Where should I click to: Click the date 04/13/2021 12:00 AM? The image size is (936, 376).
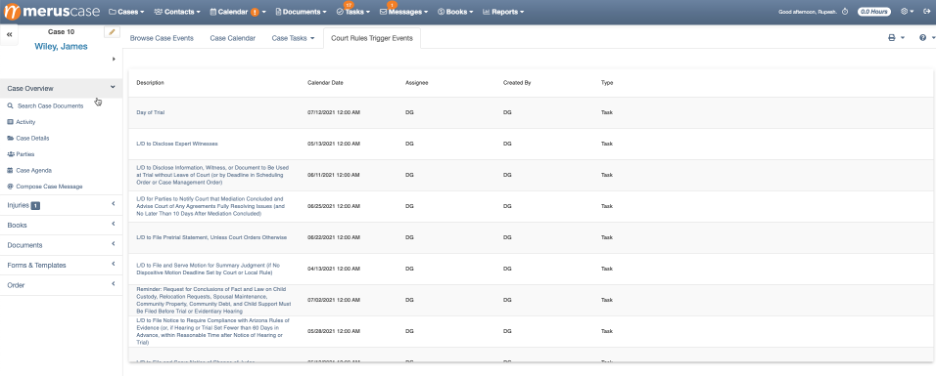[333, 269]
